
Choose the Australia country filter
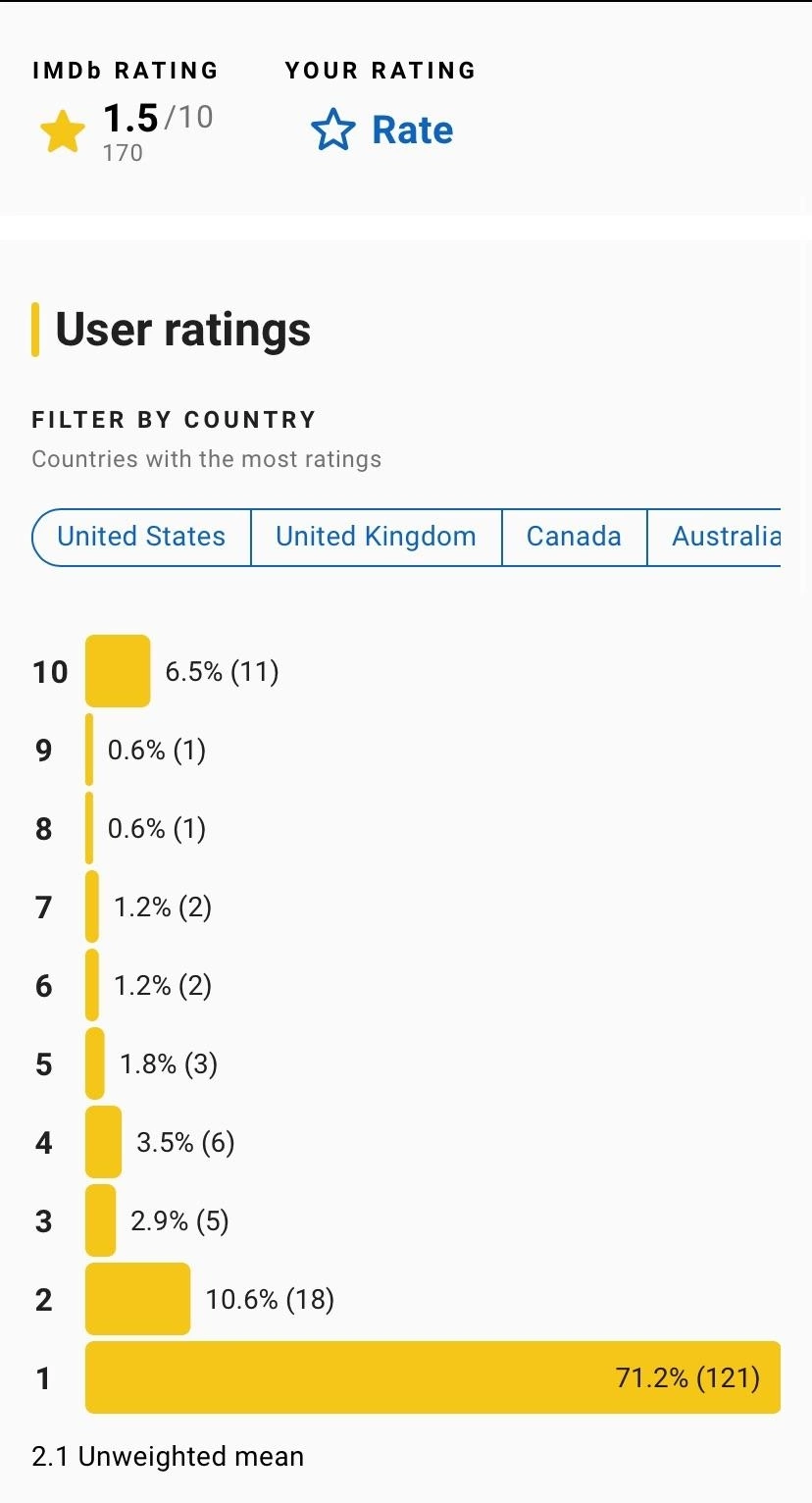(715, 537)
